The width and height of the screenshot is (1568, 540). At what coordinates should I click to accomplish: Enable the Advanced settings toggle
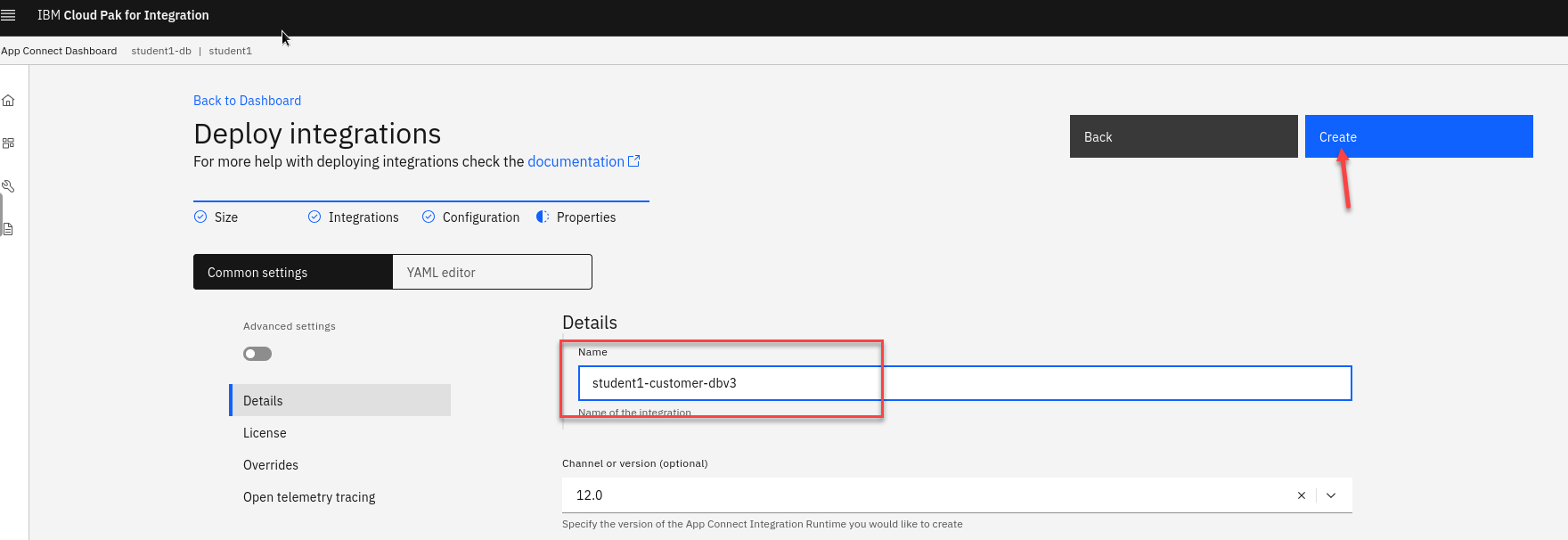click(x=257, y=354)
